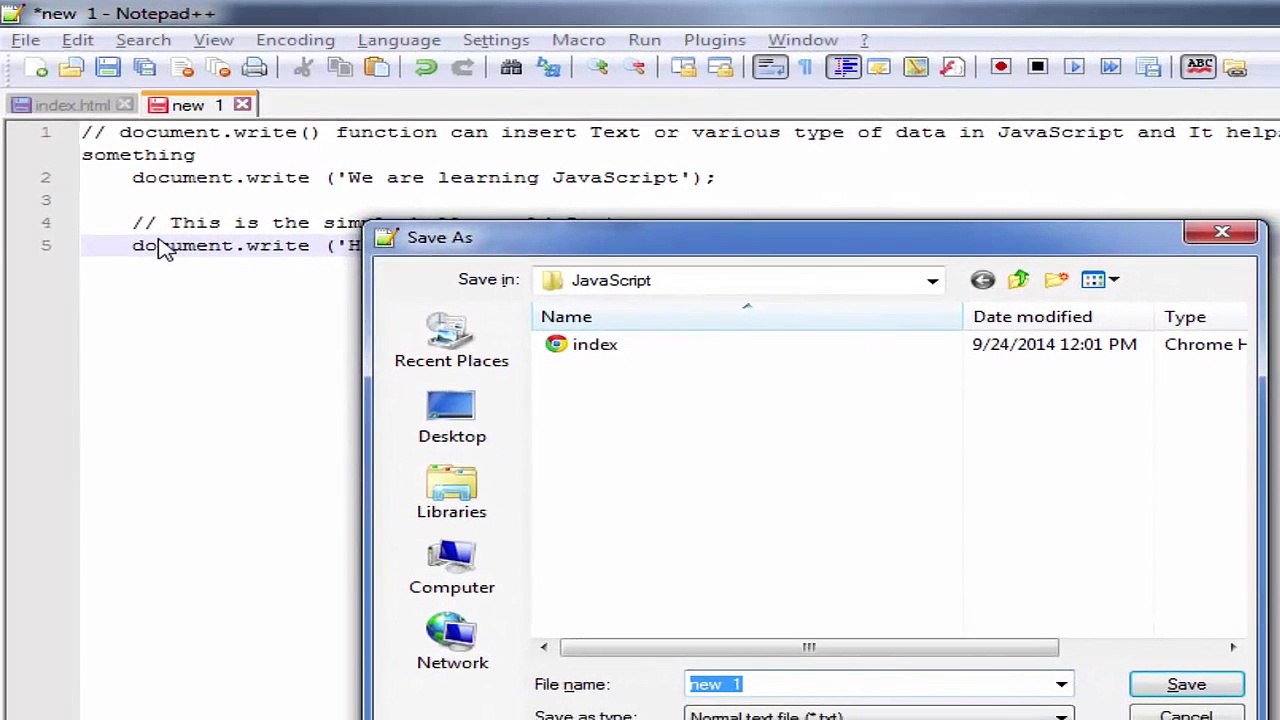Expand the Save in folder dropdown
The width and height of the screenshot is (1280, 720).
pyautogui.click(x=932, y=280)
